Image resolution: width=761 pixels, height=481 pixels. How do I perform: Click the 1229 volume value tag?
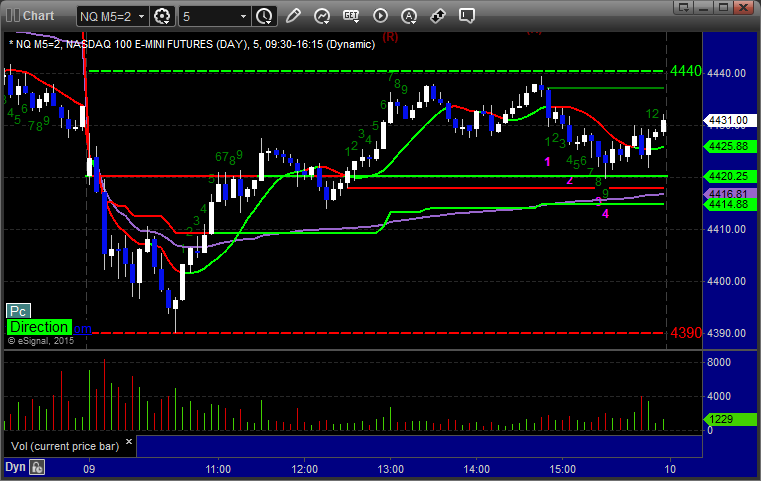(729, 419)
